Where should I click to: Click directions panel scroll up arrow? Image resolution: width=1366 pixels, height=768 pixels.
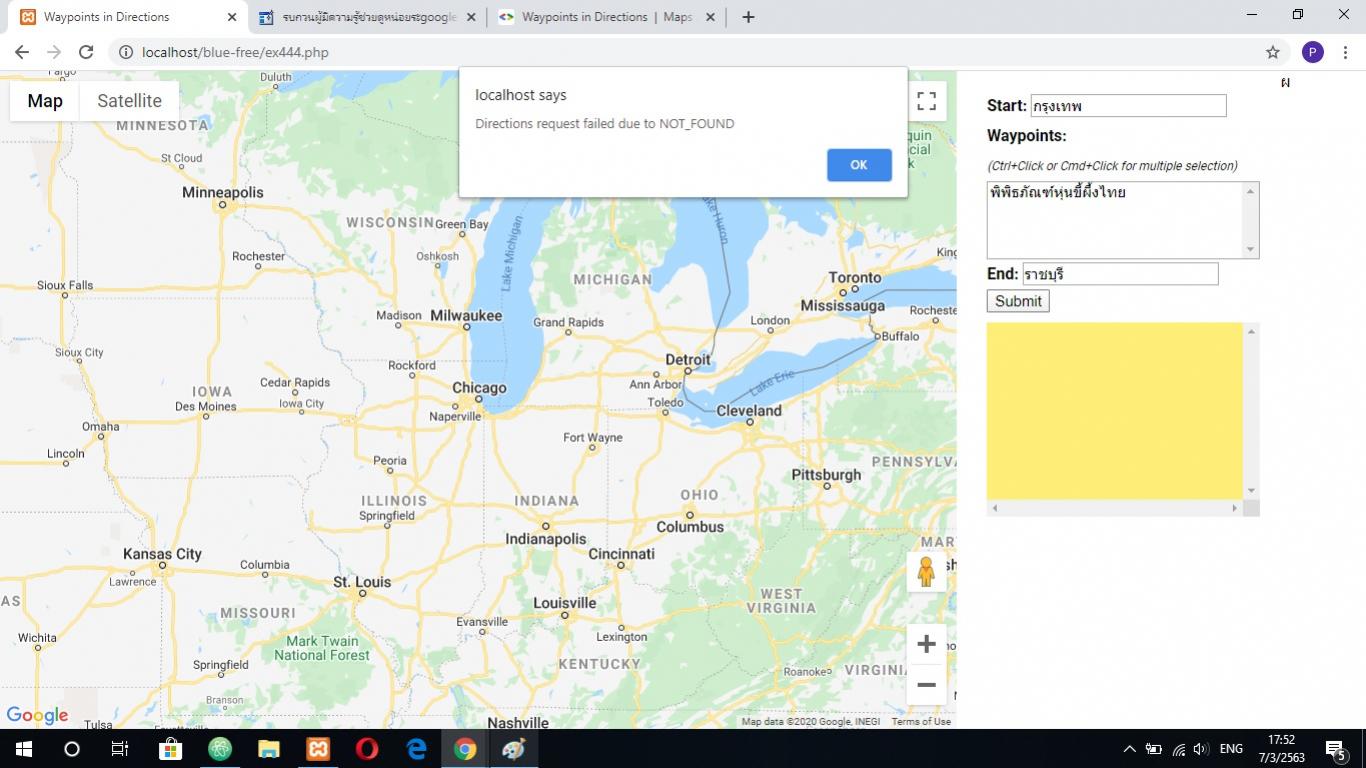pyautogui.click(x=1251, y=331)
